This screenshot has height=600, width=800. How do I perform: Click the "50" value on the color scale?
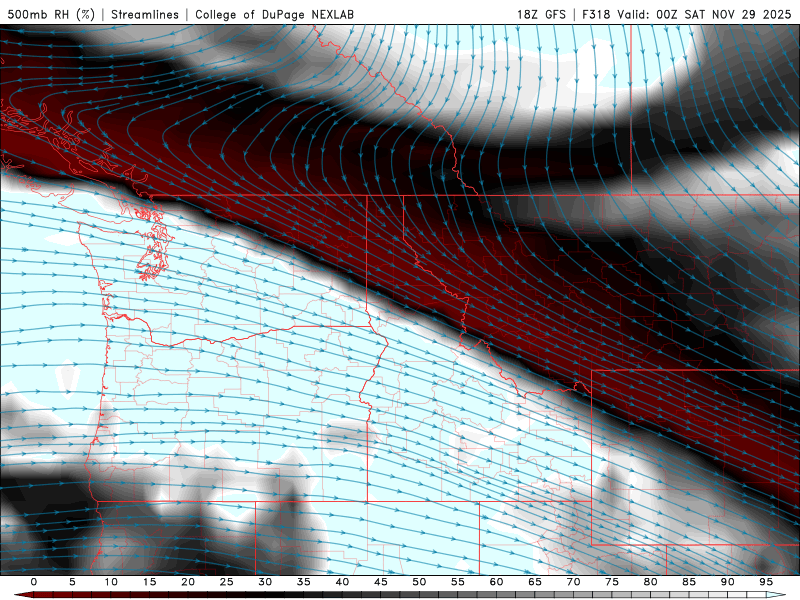(419, 582)
